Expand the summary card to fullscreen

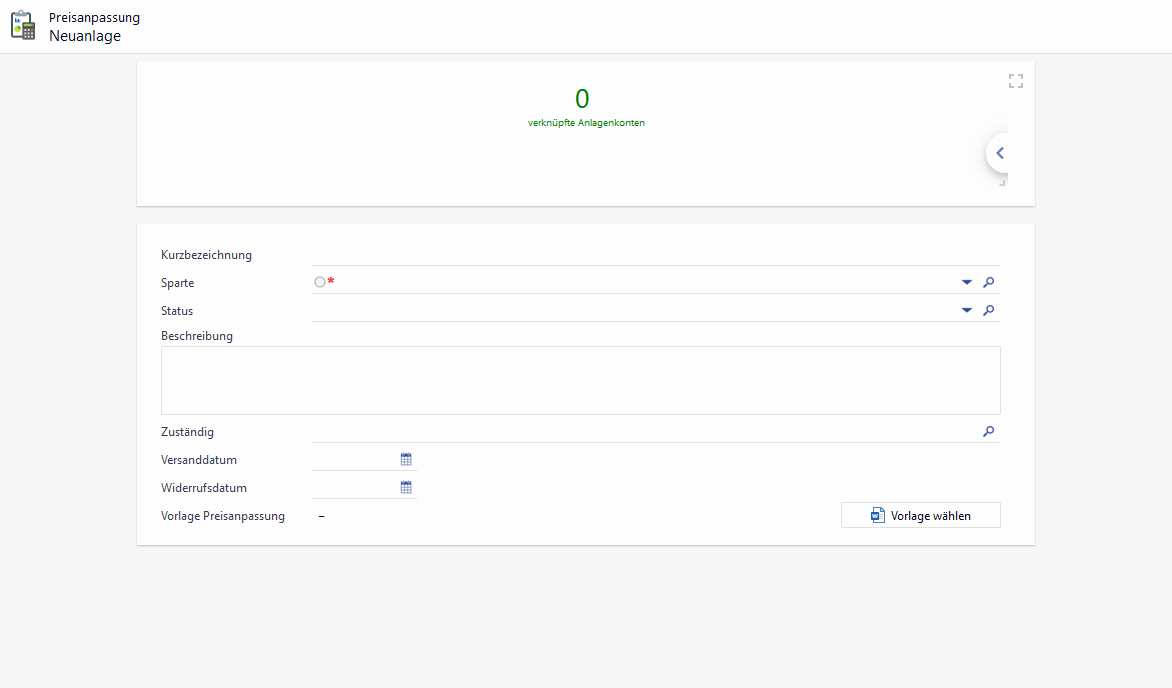click(x=1015, y=81)
